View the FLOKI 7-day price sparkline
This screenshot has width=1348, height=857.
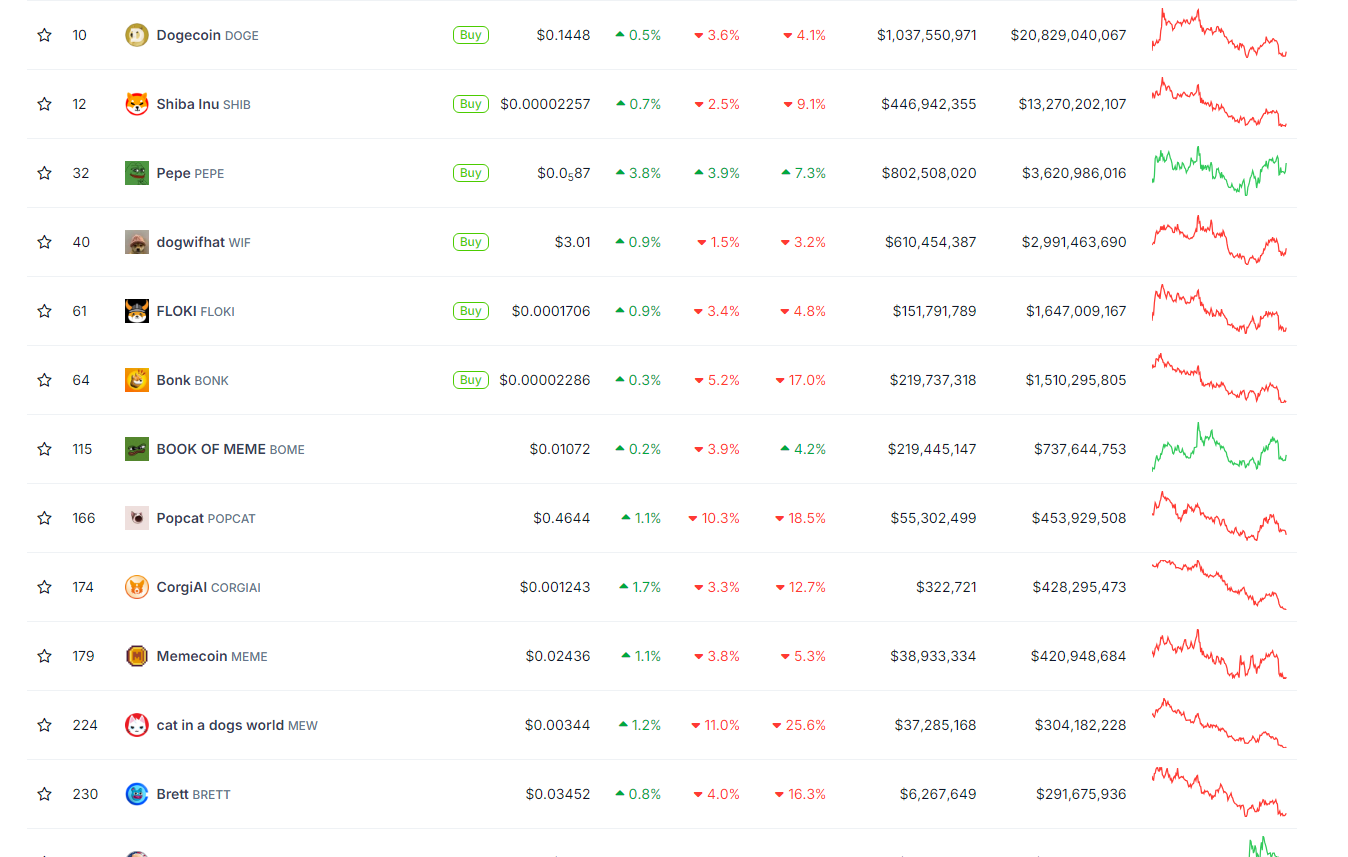click(1219, 309)
